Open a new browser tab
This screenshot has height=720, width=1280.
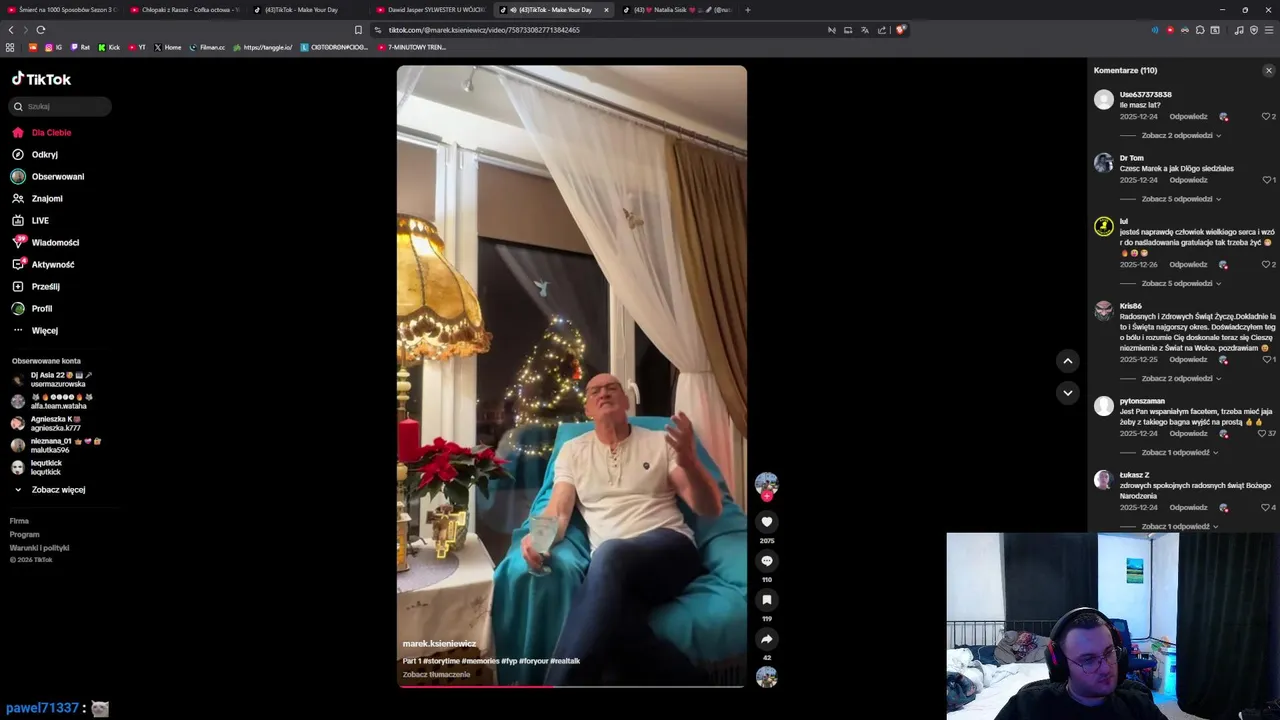pyautogui.click(x=747, y=10)
